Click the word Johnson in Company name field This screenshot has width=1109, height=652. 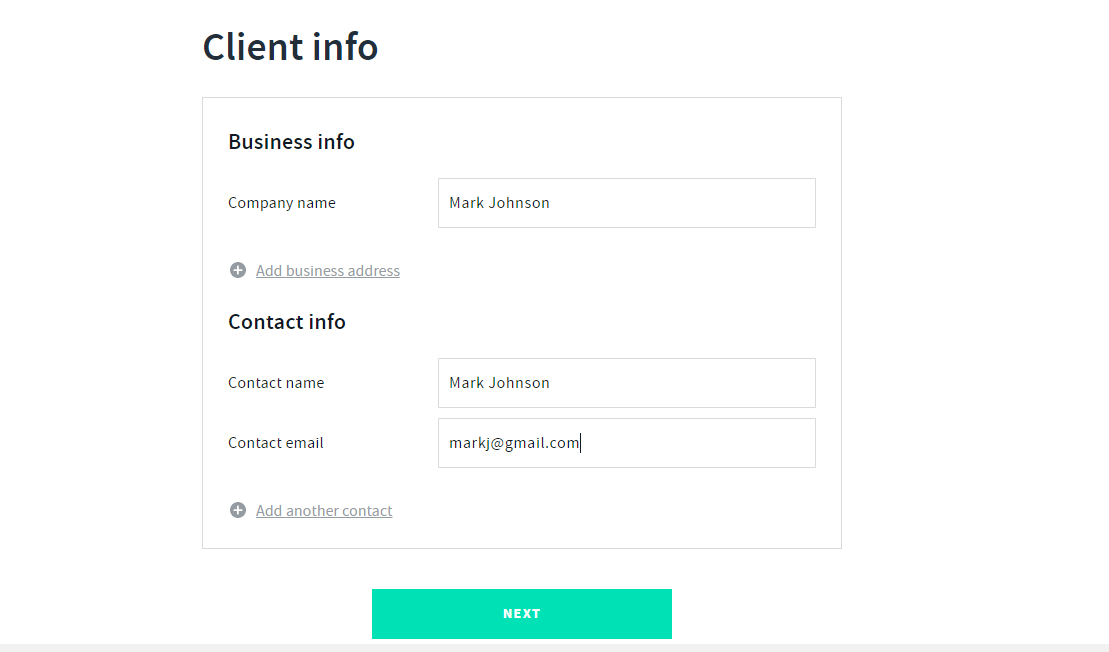pos(519,203)
